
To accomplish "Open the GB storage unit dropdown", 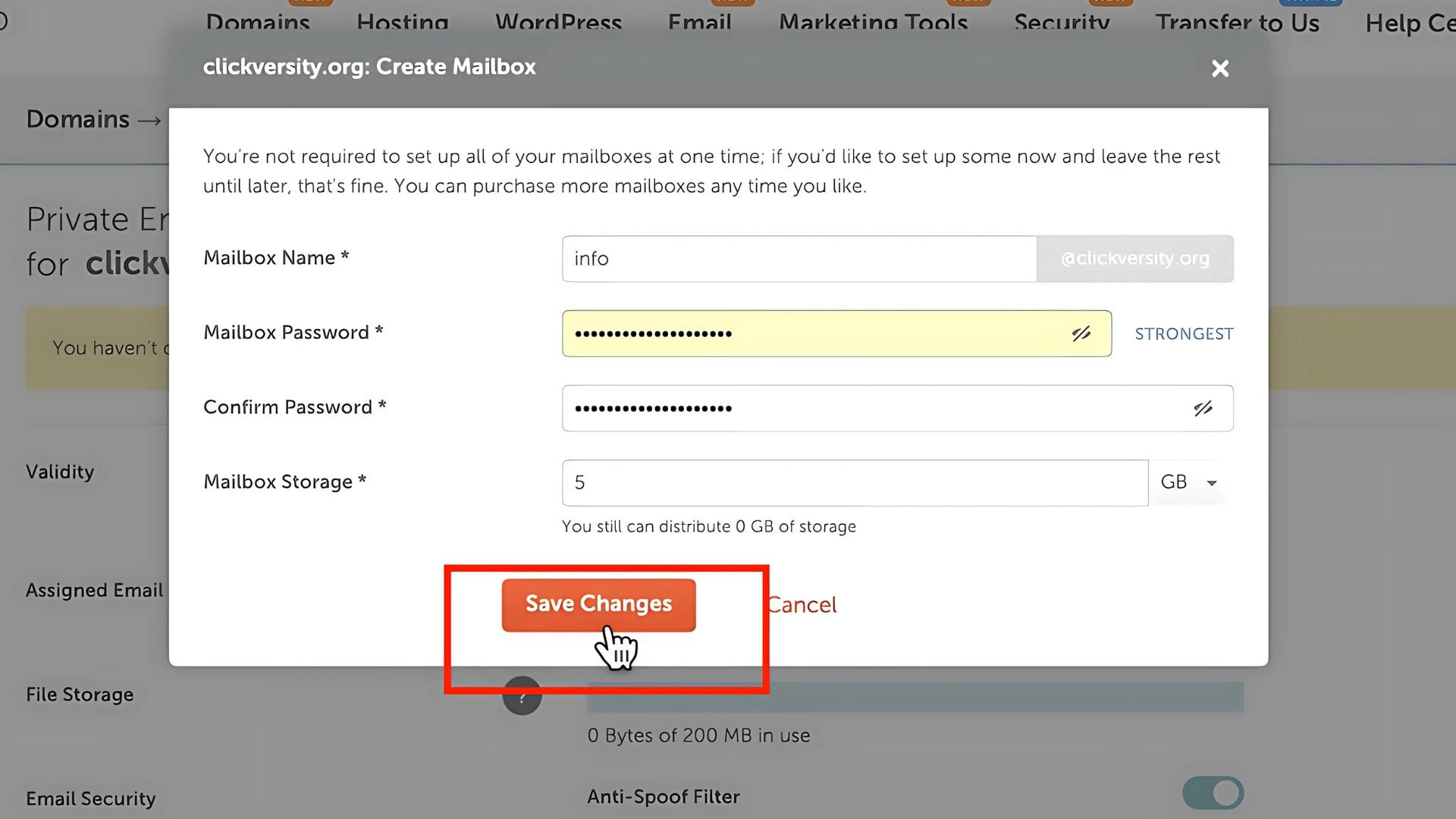I will (1191, 482).
